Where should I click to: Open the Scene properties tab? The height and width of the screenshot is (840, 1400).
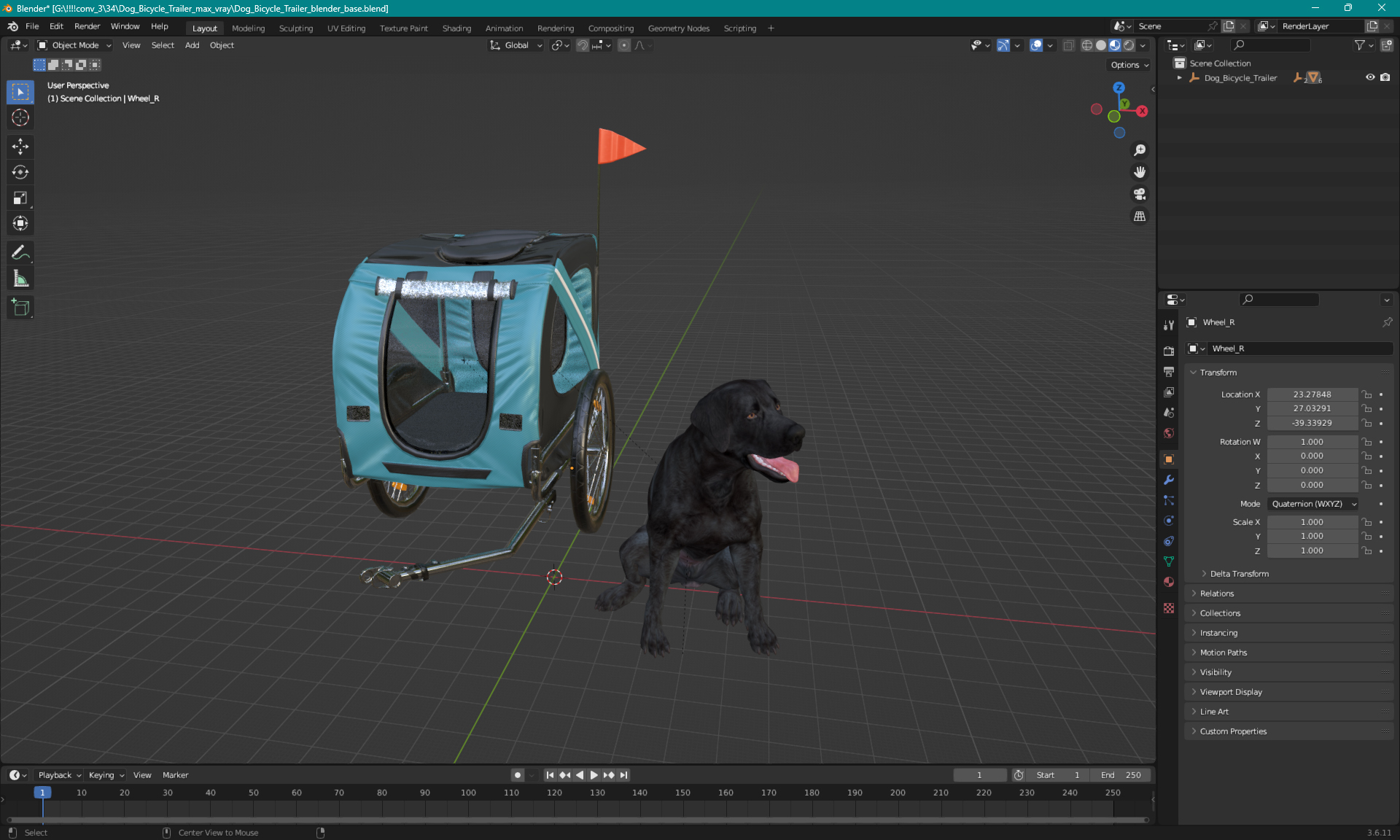pyautogui.click(x=1169, y=412)
